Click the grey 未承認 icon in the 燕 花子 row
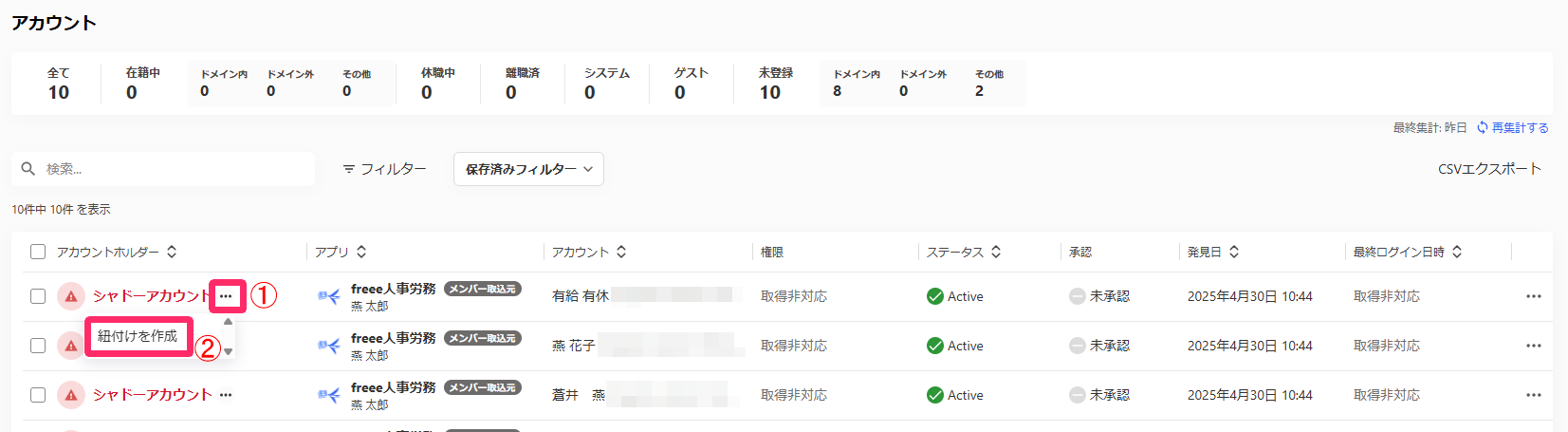Viewport: 1568px width, 432px height. 1078,346
